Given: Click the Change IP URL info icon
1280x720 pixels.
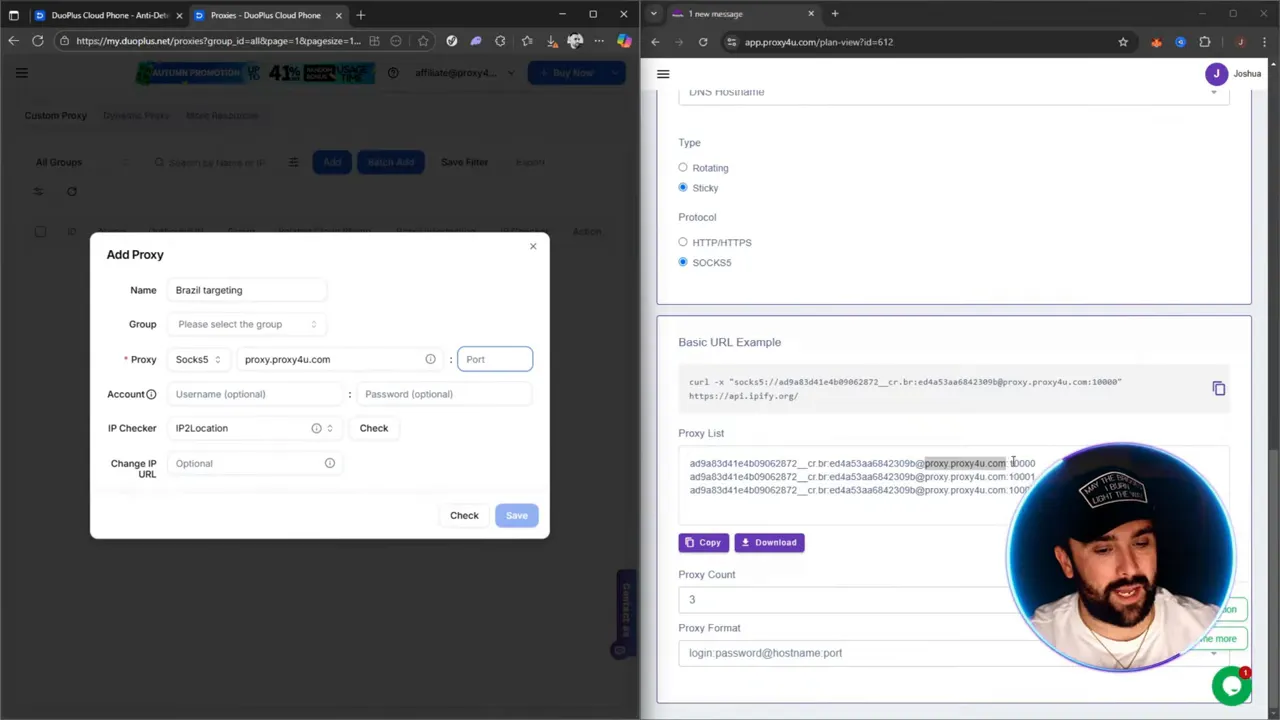Looking at the screenshot, I should (x=329, y=463).
